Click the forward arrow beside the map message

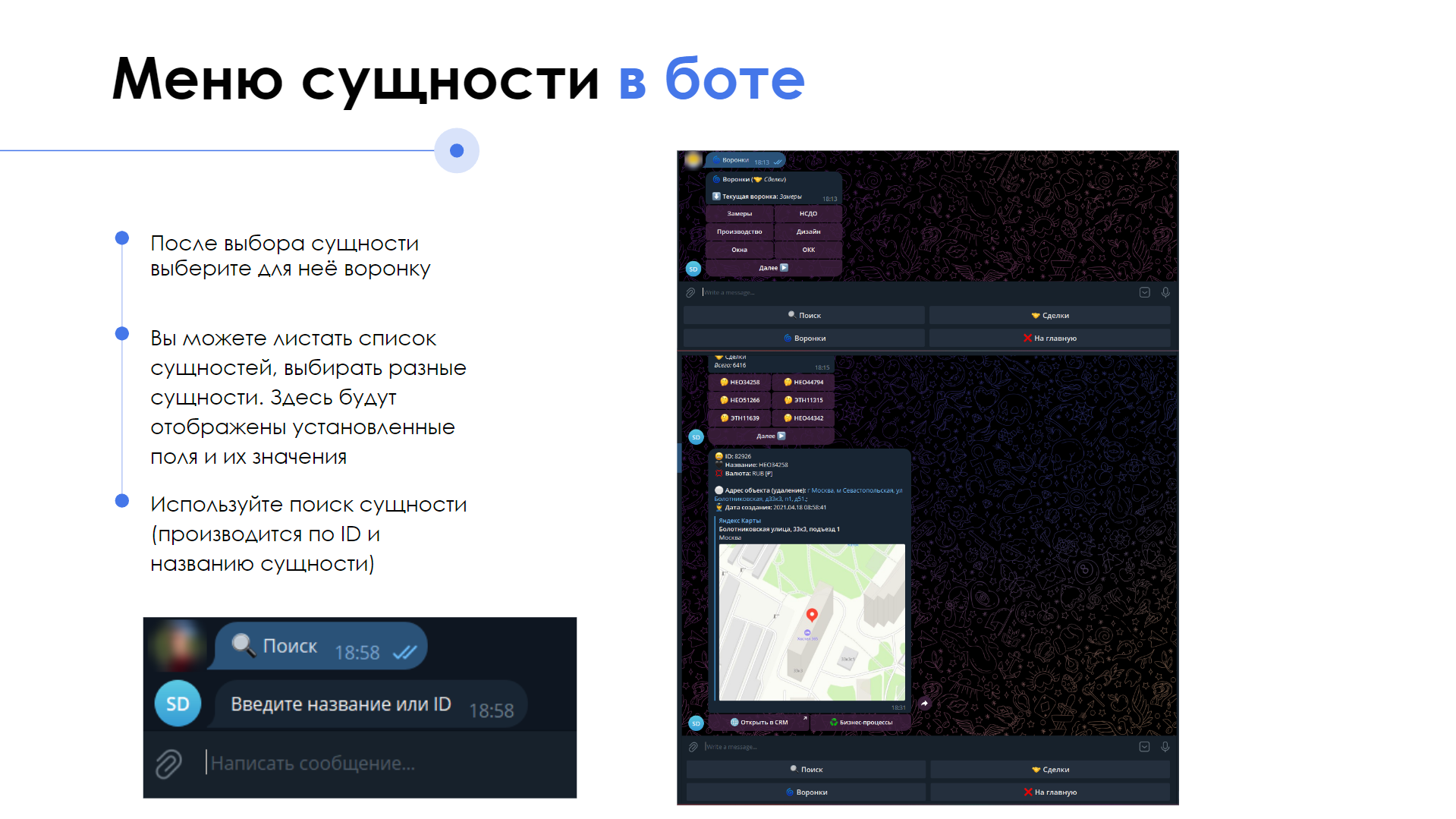[925, 704]
